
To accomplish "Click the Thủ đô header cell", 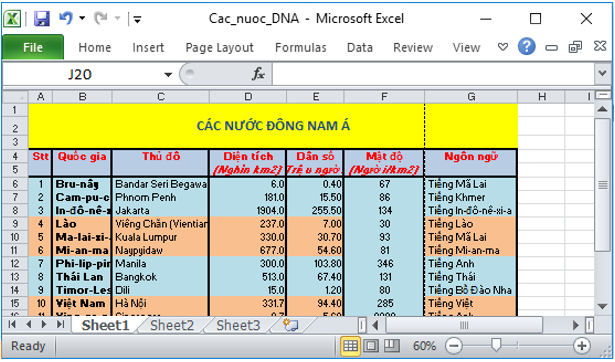I will tap(161, 163).
